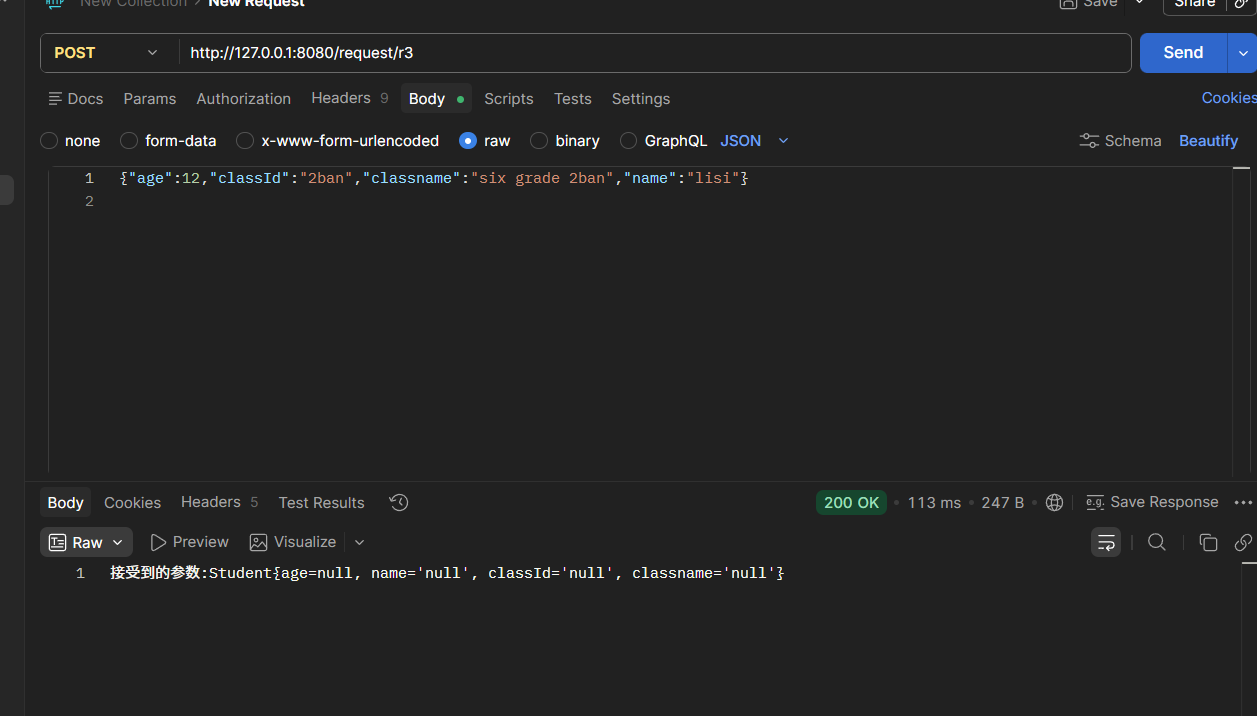Open the request Headers 9 tab

(349, 98)
